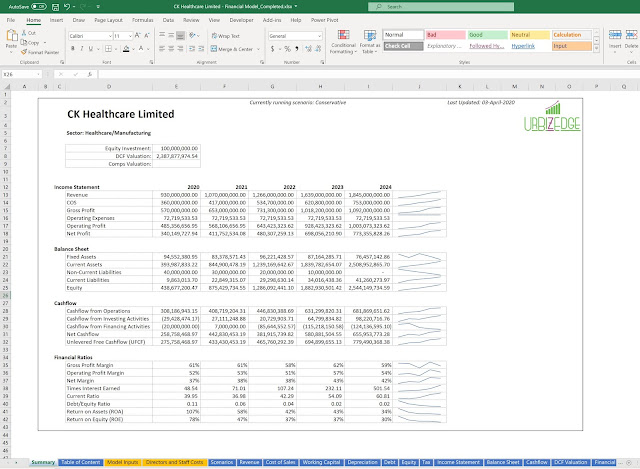This screenshot has height=469, width=640.
Task: Toggle Bottom Align button
Action: pyautogui.click(x=180, y=36)
